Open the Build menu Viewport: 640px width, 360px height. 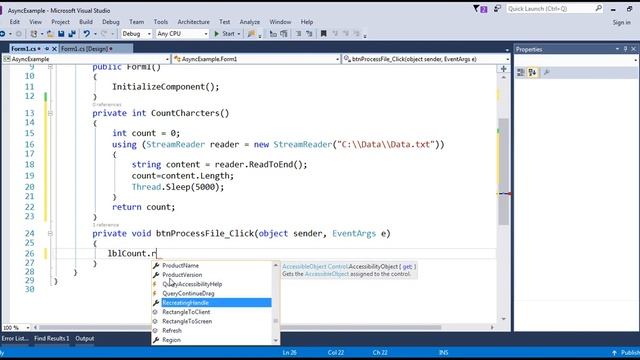86,22
